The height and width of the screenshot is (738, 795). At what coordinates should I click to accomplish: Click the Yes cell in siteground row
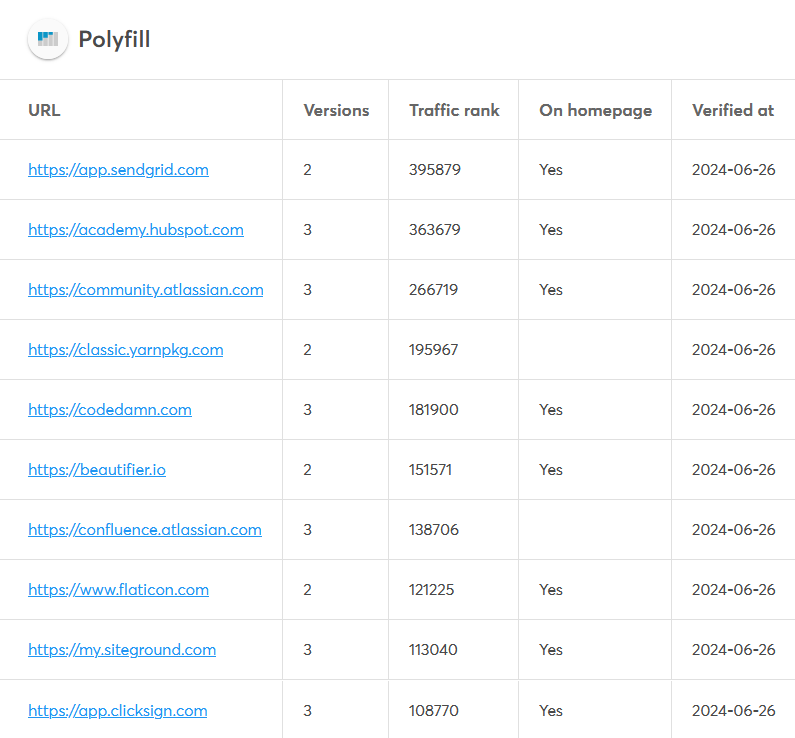[551, 650]
